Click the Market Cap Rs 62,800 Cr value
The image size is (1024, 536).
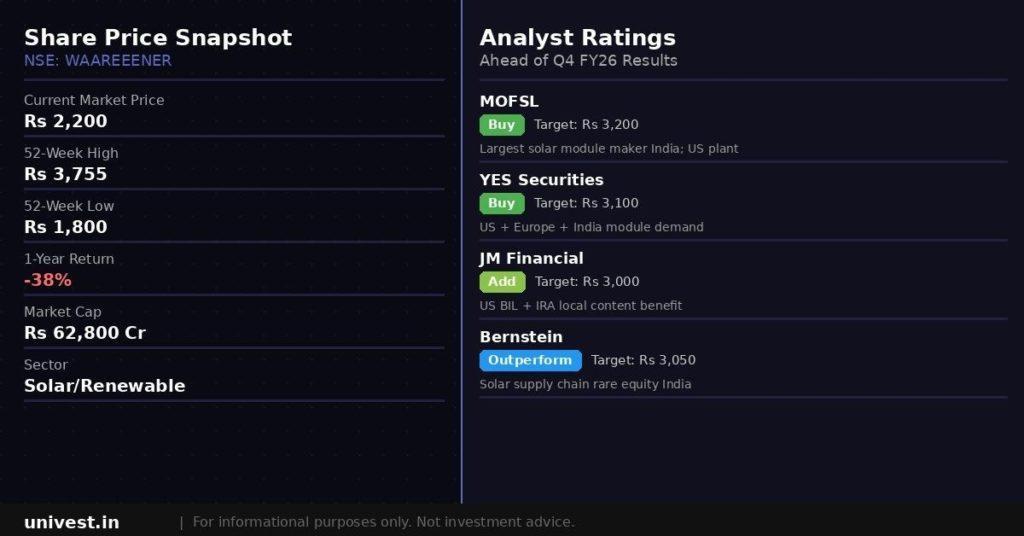point(85,333)
